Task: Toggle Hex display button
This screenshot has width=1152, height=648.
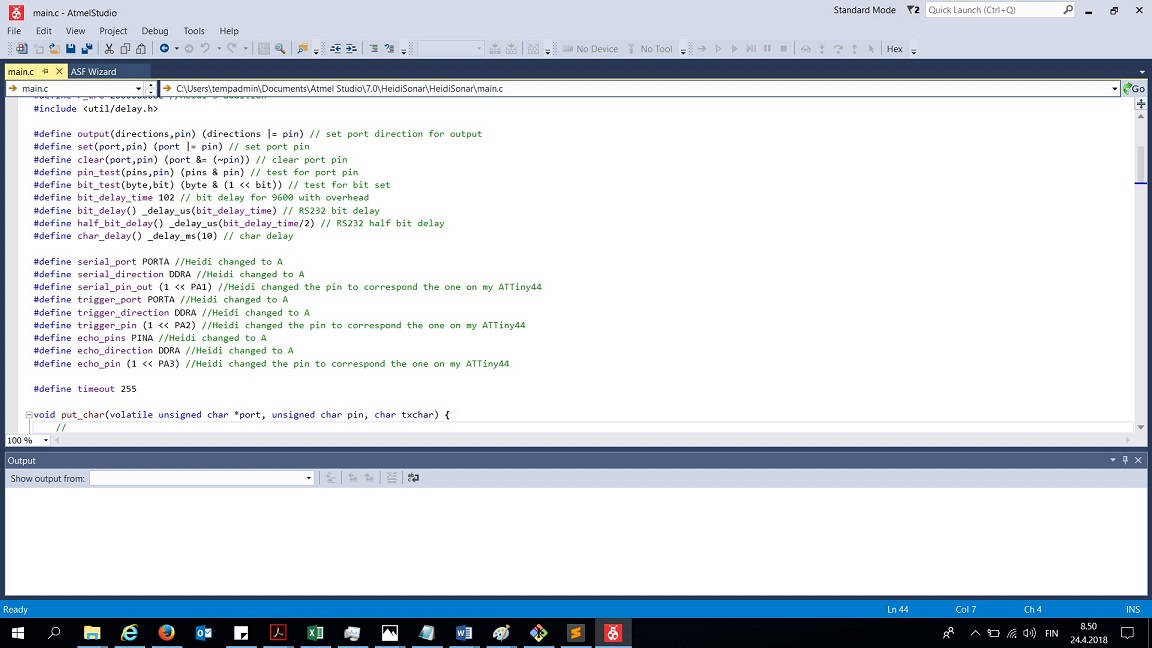Action: tap(894, 48)
